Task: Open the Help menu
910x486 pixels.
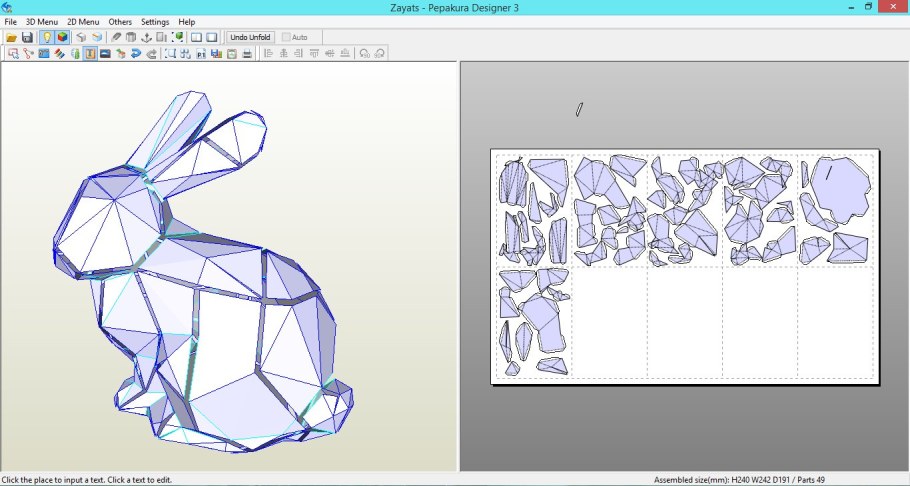Action: (x=187, y=21)
